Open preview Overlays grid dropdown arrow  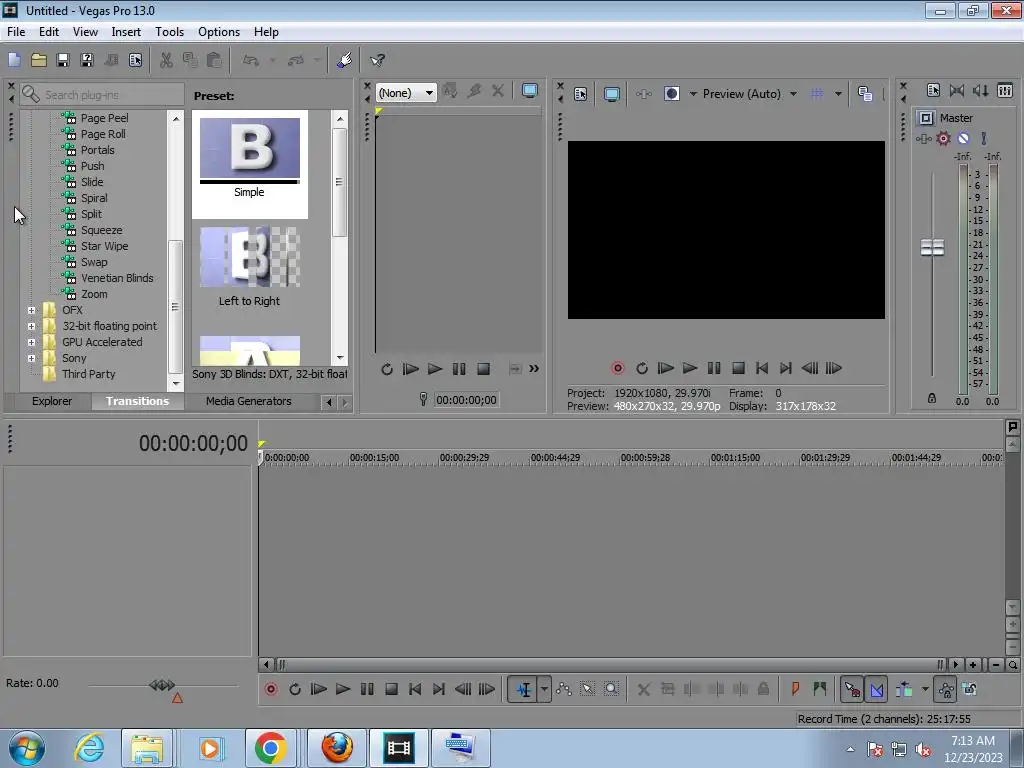838,94
